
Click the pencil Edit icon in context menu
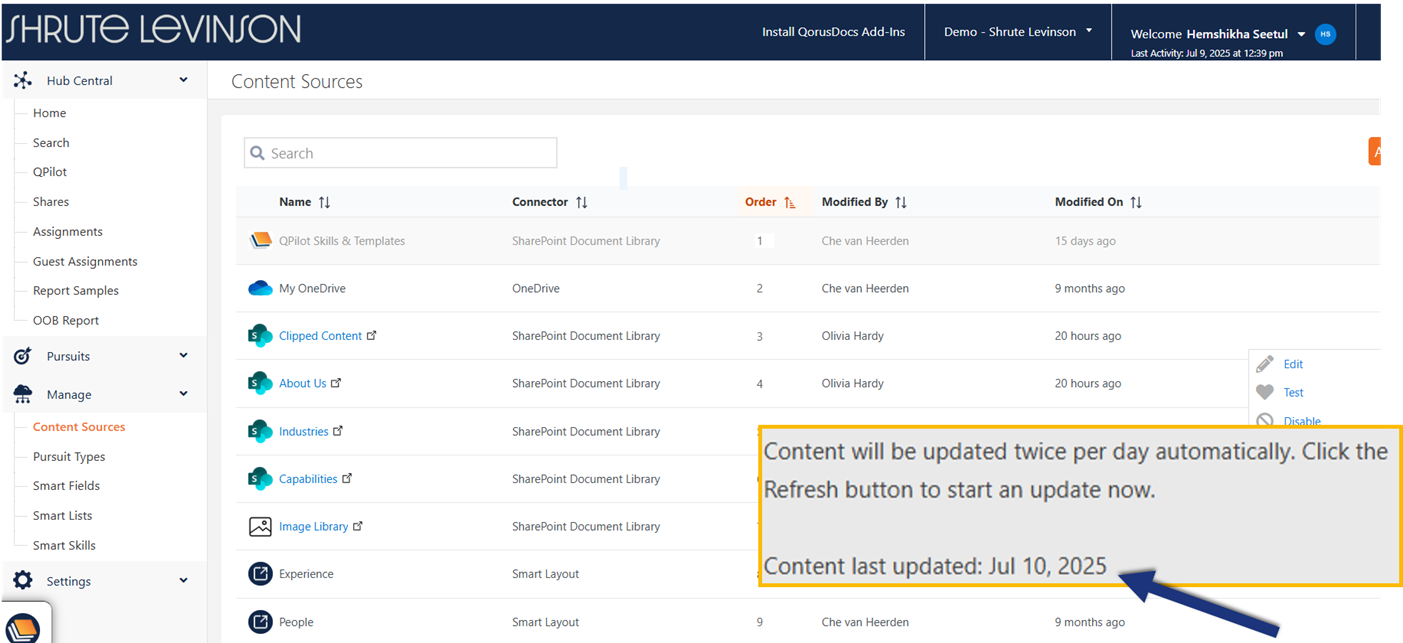coord(1265,364)
